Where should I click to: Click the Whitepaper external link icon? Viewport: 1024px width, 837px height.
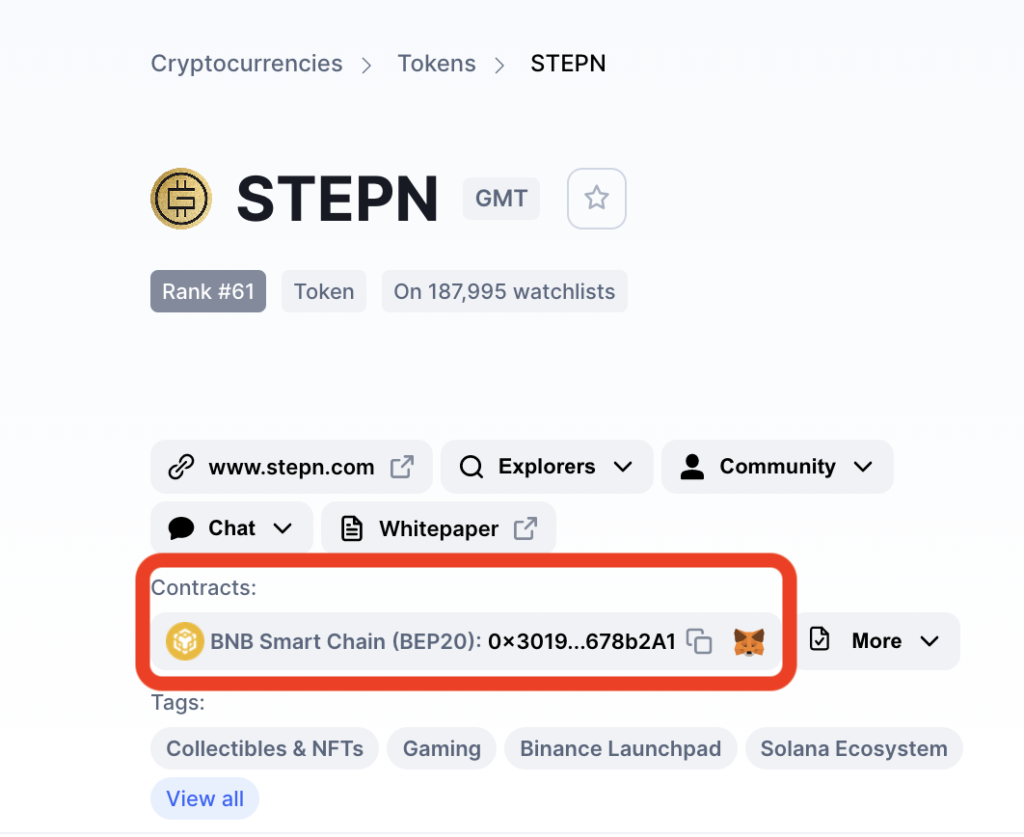[525, 528]
